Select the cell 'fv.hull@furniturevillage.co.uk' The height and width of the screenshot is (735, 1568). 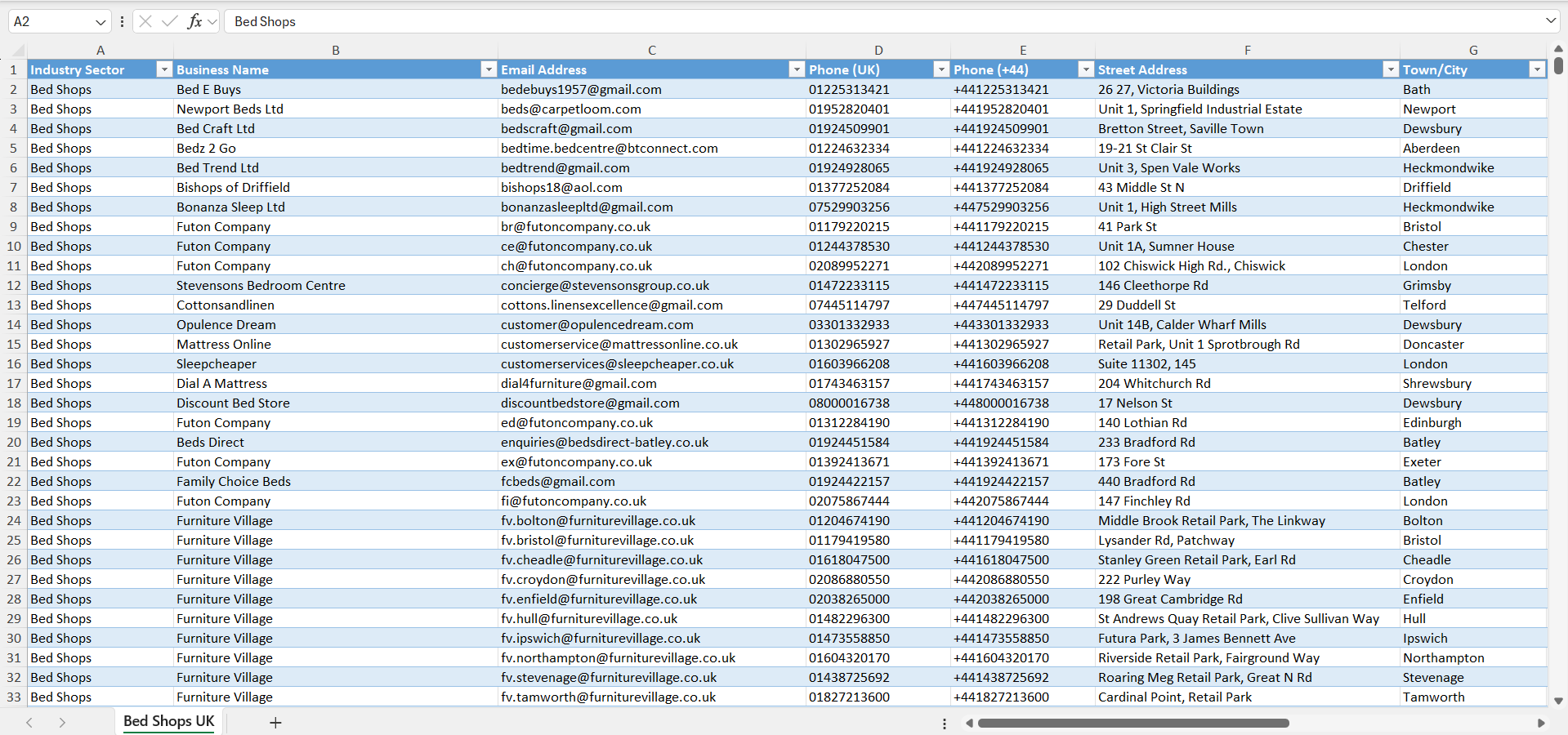click(x=652, y=618)
